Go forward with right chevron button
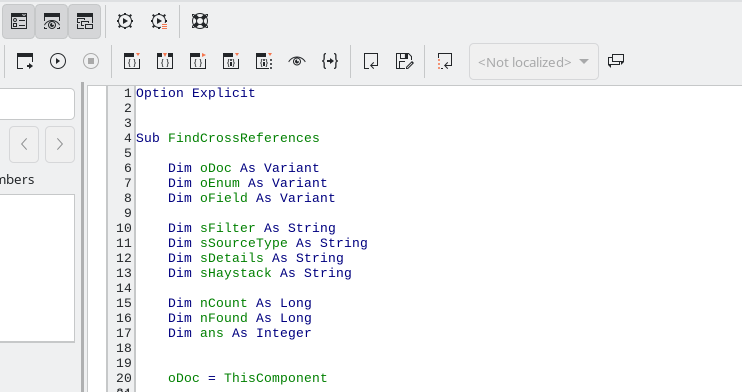Viewport: 742px width, 392px height. pyautogui.click(x=60, y=144)
